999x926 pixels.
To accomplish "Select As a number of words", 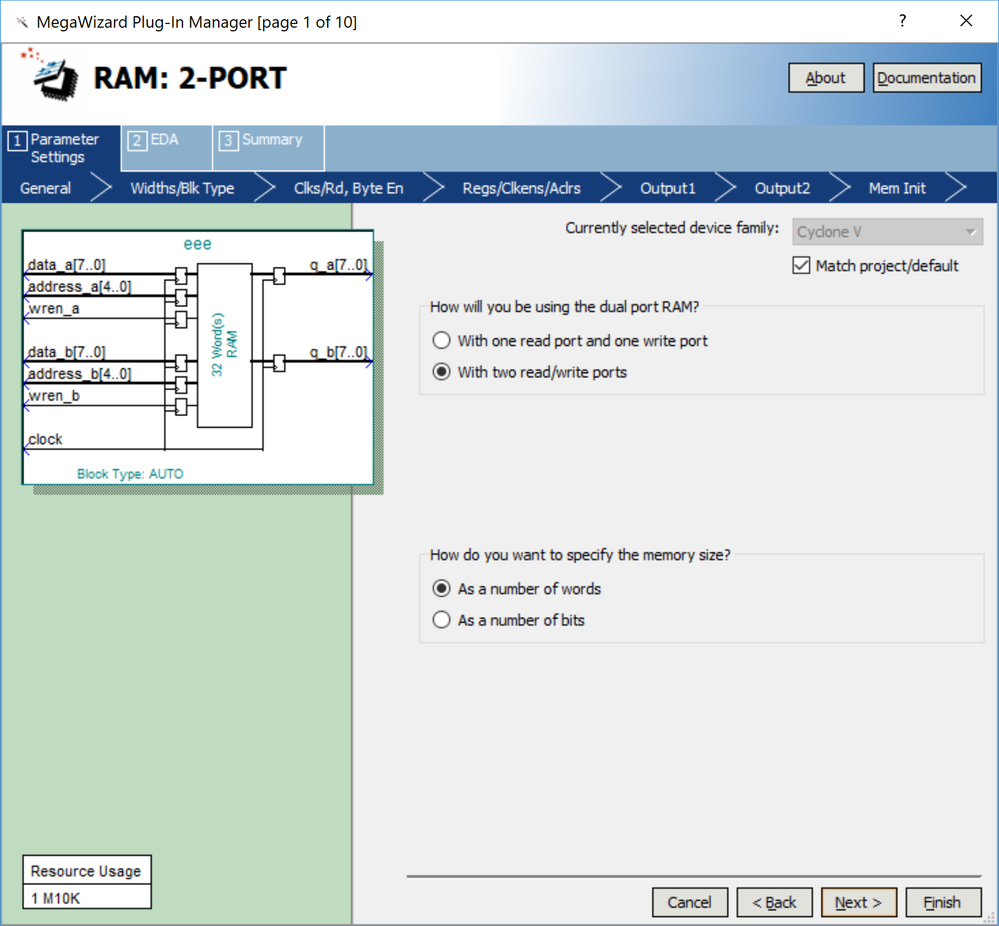I will click(442, 588).
